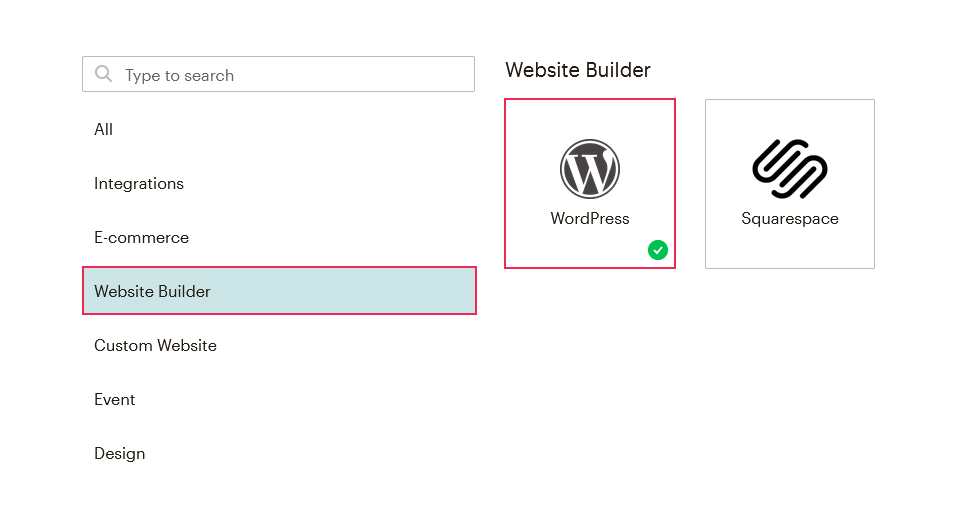The width and height of the screenshot is (969, 518).
Task: Click the WordPress logo icon
Action: pyautogui.click(x=590, y=169)
